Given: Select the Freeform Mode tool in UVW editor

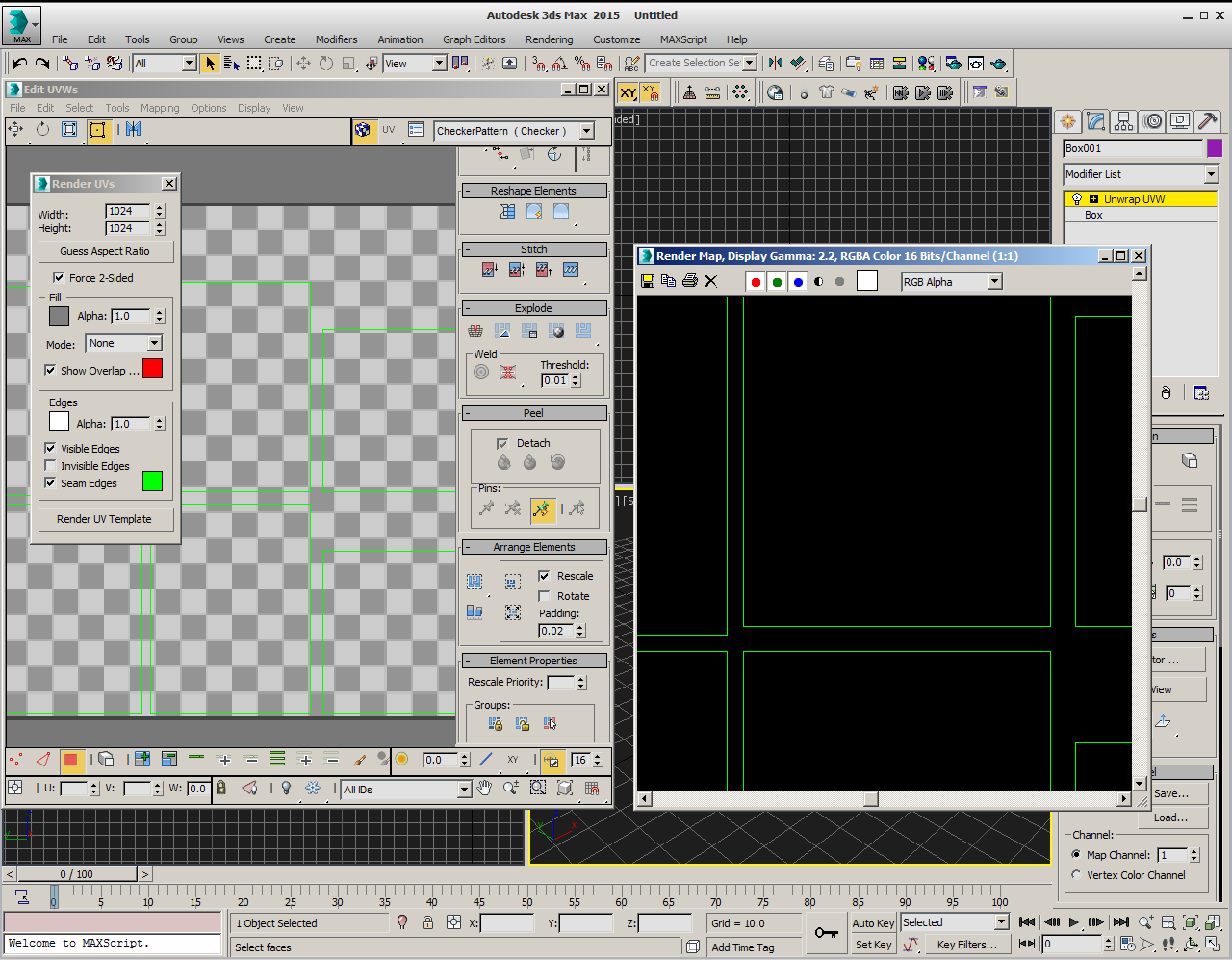Looking at the screenshot, I should coord(97,130).
